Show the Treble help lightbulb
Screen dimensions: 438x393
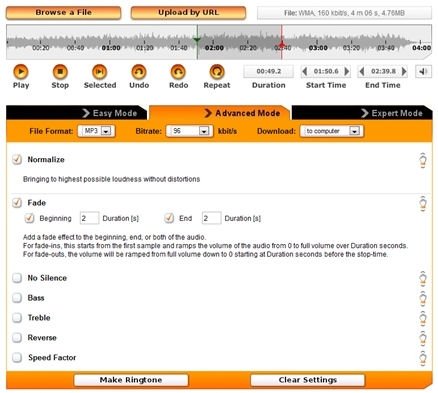pyautogui.click(x=423, y=318)
